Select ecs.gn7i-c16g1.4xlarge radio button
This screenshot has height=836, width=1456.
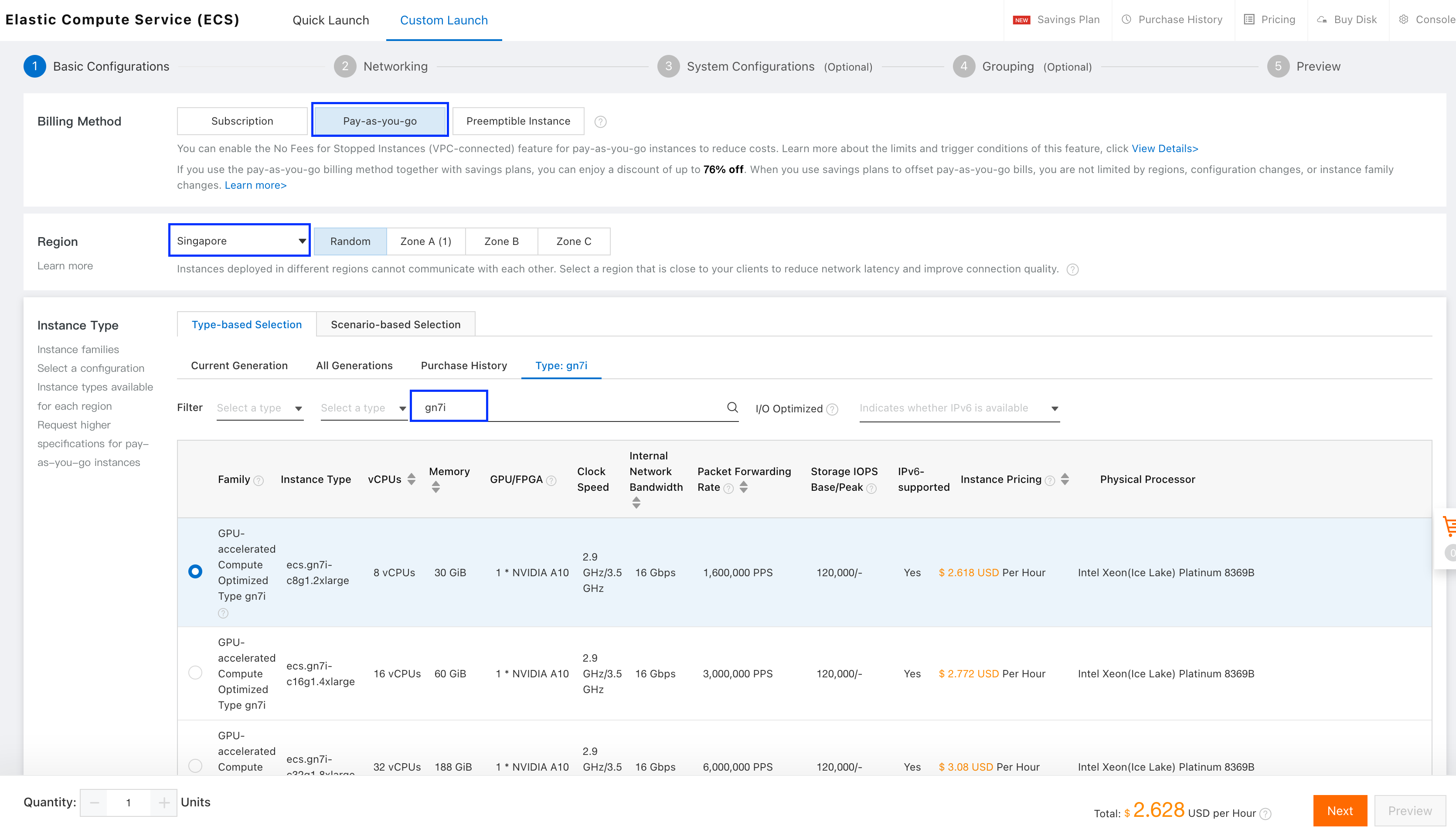195,673
